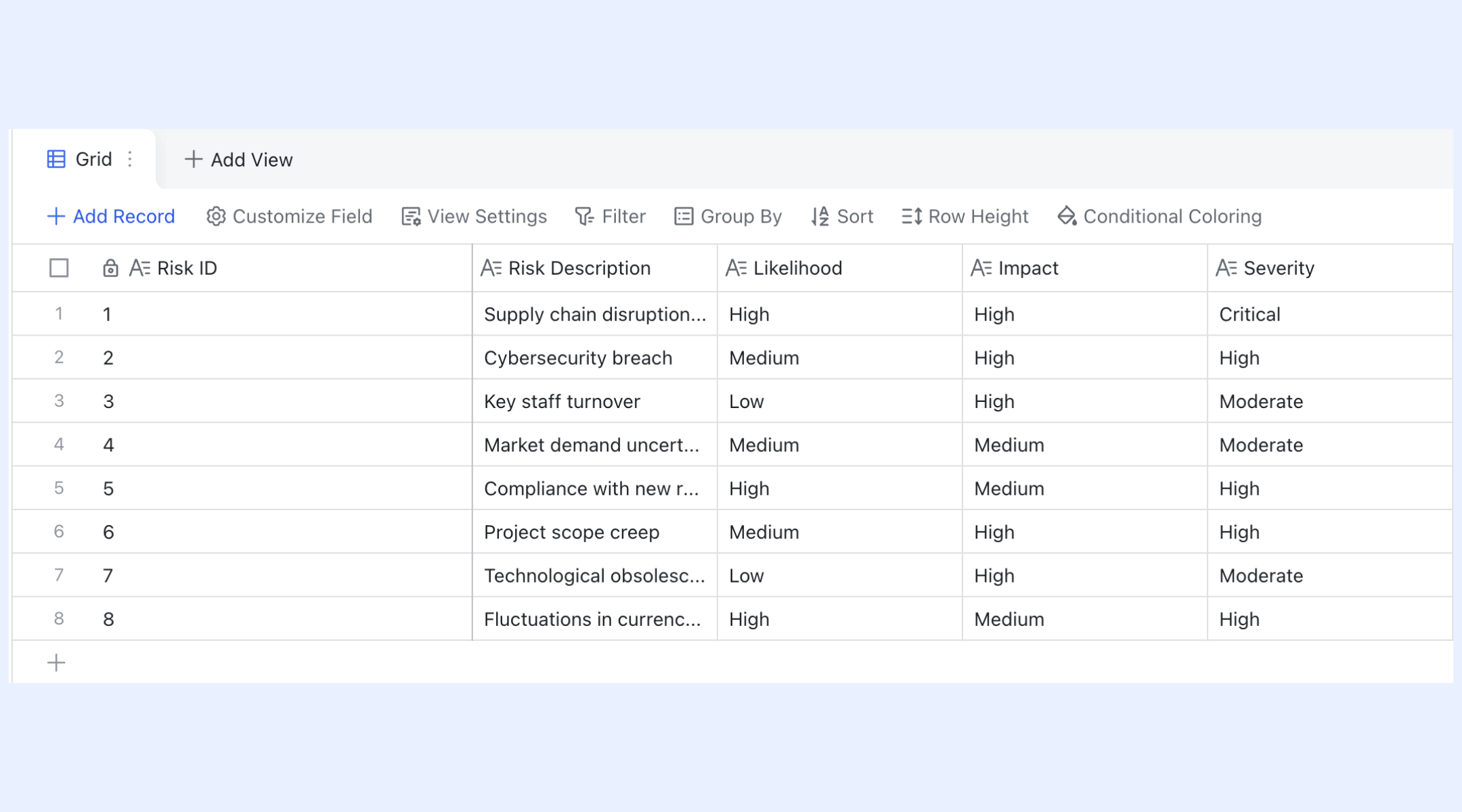
Task: Select Severity 'Moderate' for Technological obsolescence row
Action: (1330, 575)
